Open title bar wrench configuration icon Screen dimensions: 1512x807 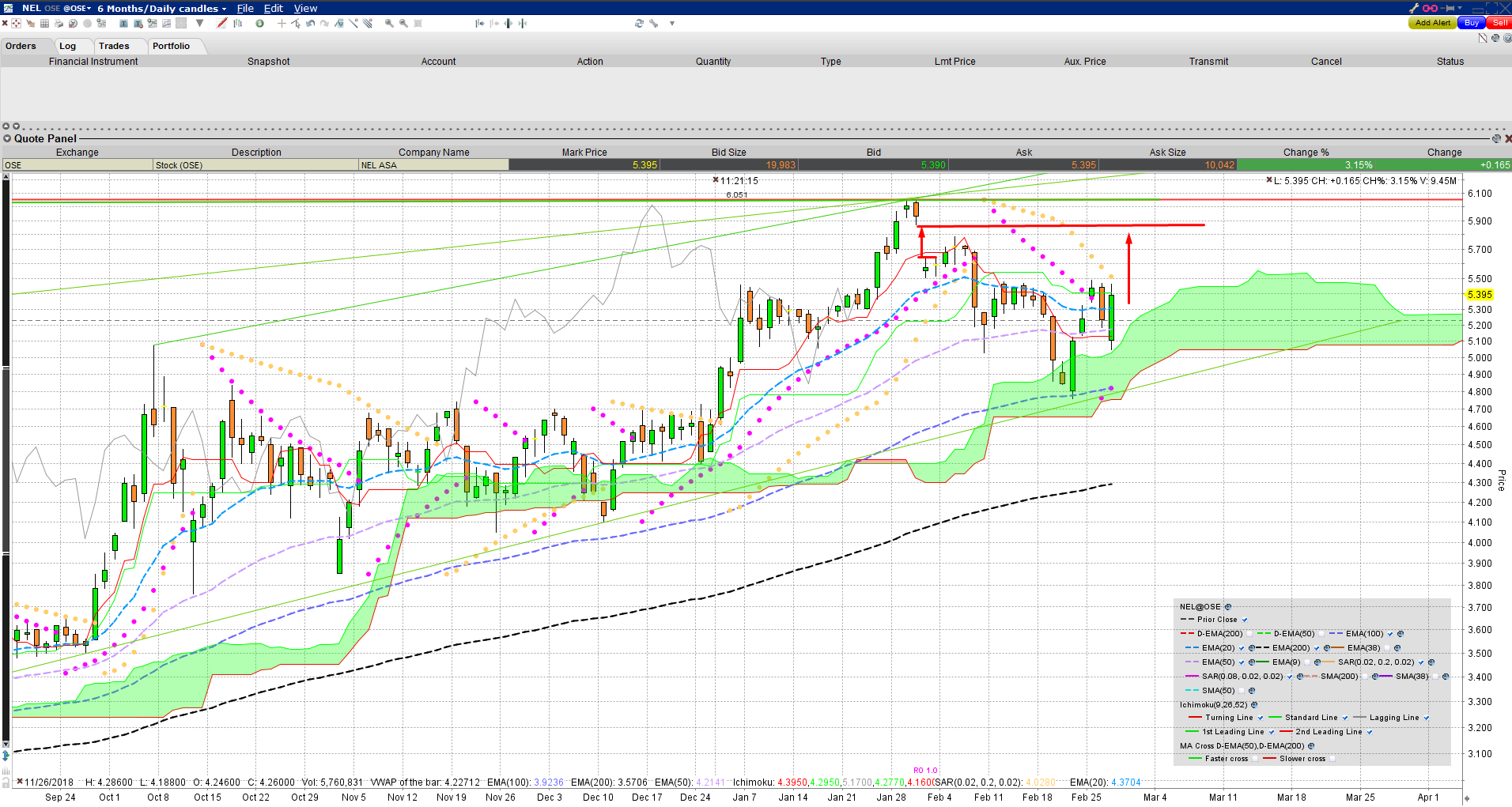[x=1414, y=8]
